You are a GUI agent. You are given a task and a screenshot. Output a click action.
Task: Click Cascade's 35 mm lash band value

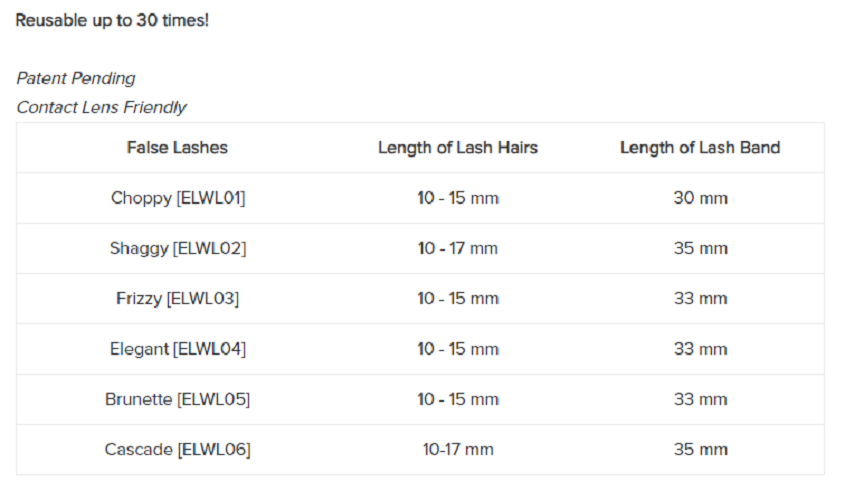point(701,449)
